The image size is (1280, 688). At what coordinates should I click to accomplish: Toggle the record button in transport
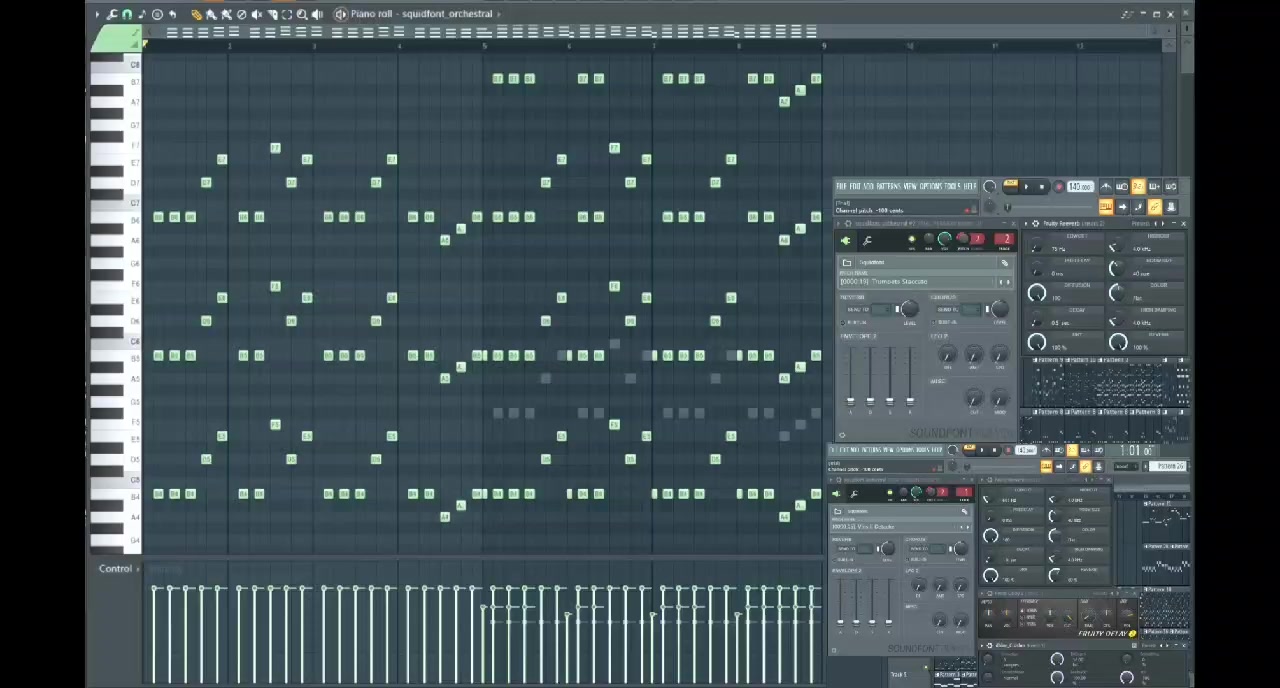[1058, 187]
